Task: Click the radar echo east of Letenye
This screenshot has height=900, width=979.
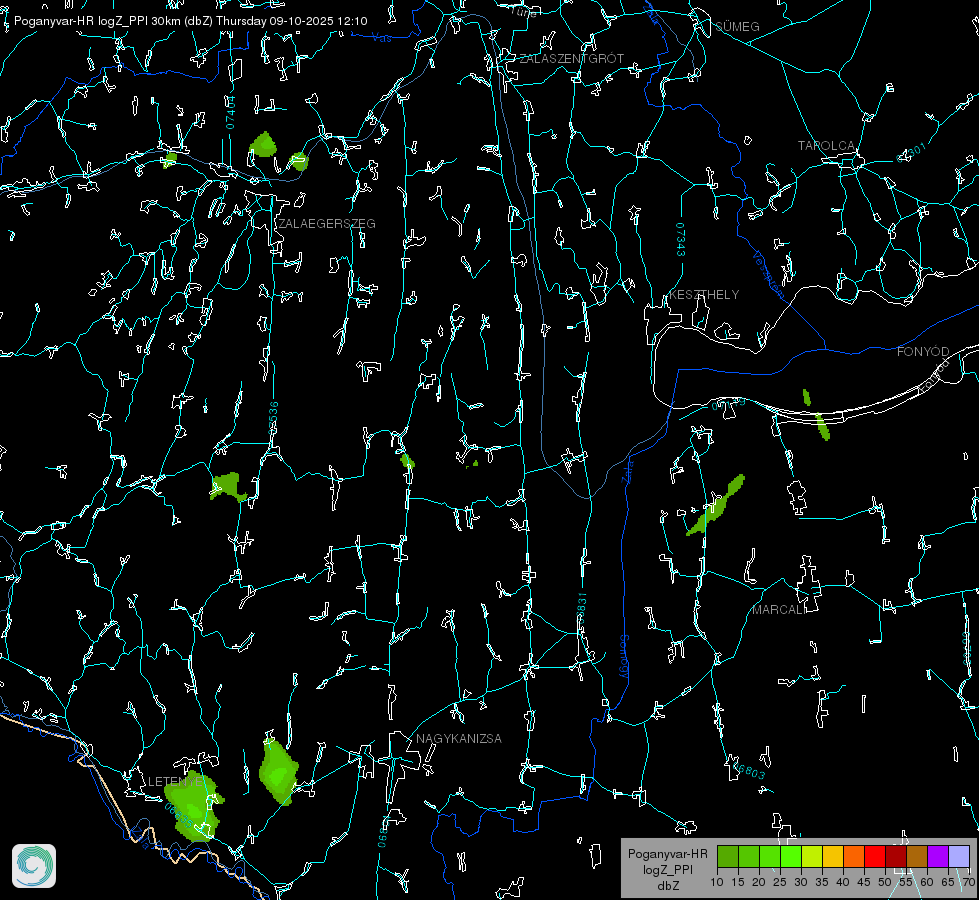Action: pyautogui.click(x=277, y=771)
